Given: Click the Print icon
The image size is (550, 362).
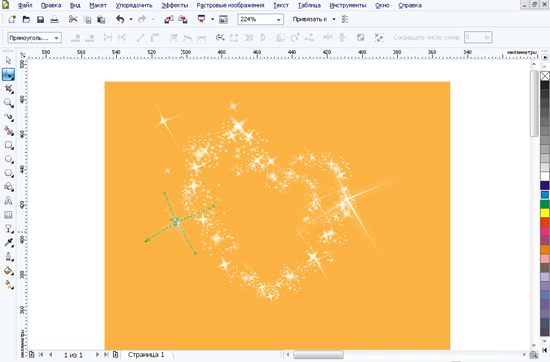Looking at the screenshot, I should tap(54, 19).
